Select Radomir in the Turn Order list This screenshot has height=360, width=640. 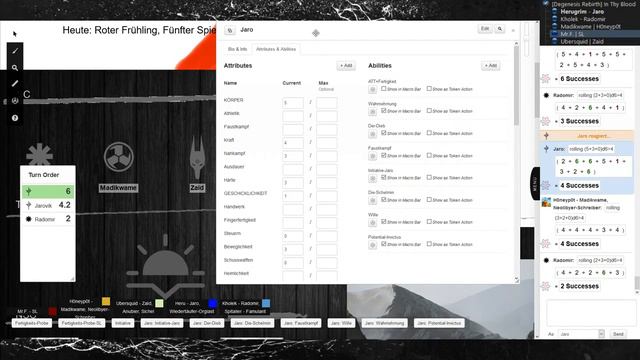(x=48, y=219)
